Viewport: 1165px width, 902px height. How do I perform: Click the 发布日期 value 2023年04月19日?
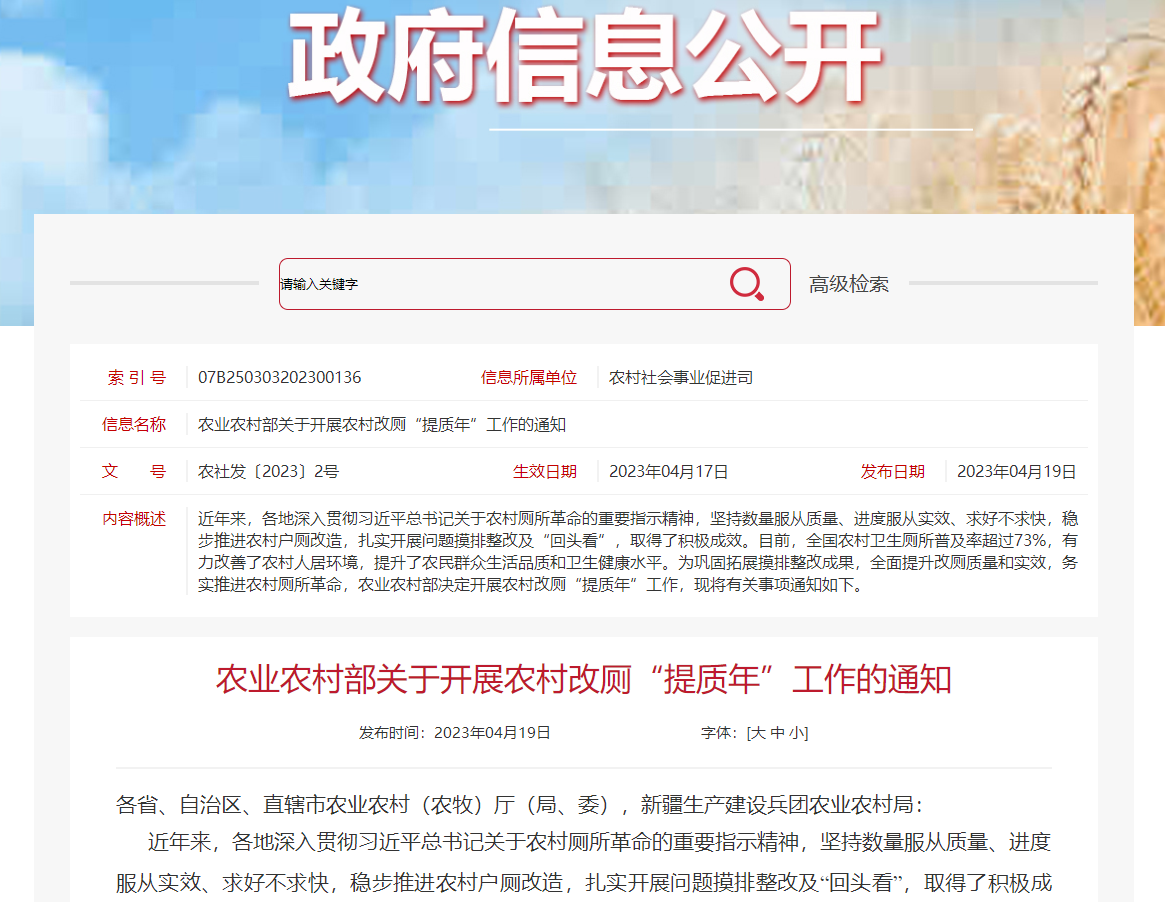point(1016,472)
